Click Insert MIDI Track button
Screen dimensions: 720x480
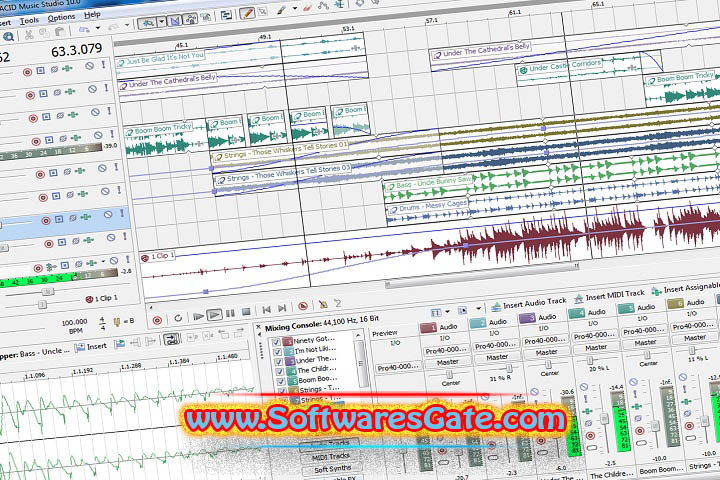click(x=609, y=295)
